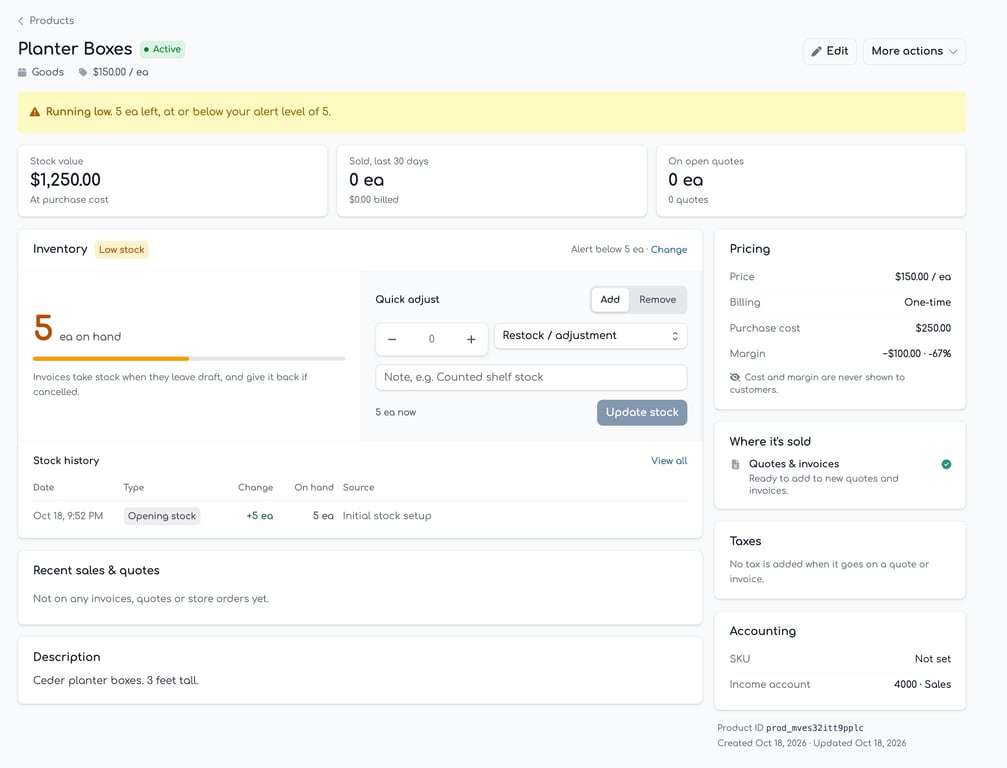Click the Product ID prod_mves32itt9pplc
This screenshot has width=1007, height=768.
click(814, 728)
